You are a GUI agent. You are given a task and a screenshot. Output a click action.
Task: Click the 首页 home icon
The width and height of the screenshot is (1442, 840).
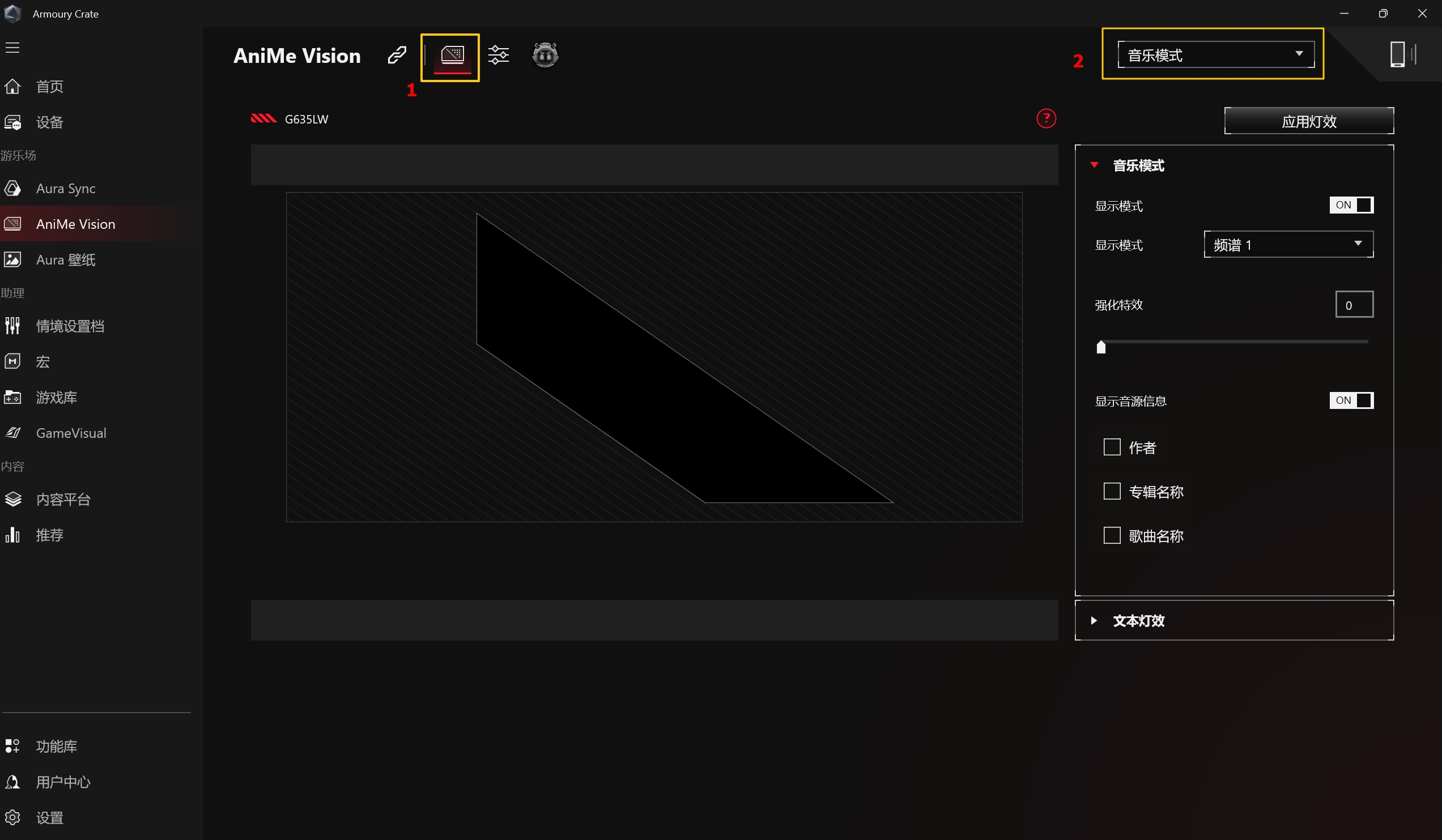(x=12, y=87)
